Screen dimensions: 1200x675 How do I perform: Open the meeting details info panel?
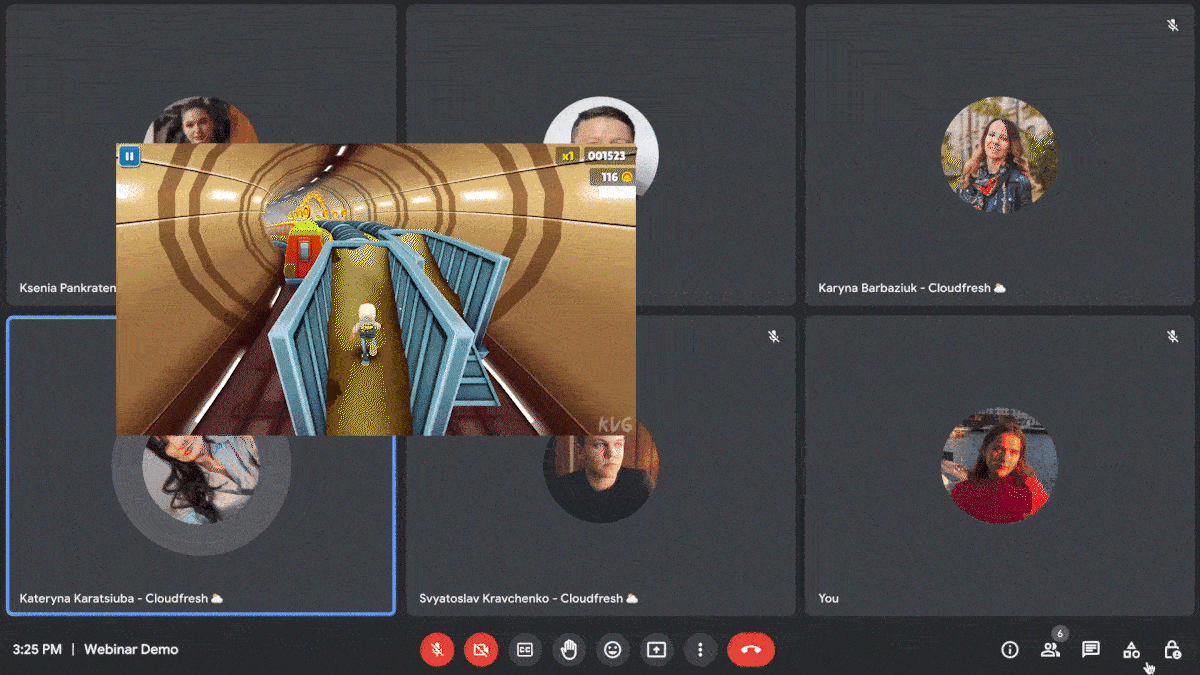click(x=1010, y=650)
